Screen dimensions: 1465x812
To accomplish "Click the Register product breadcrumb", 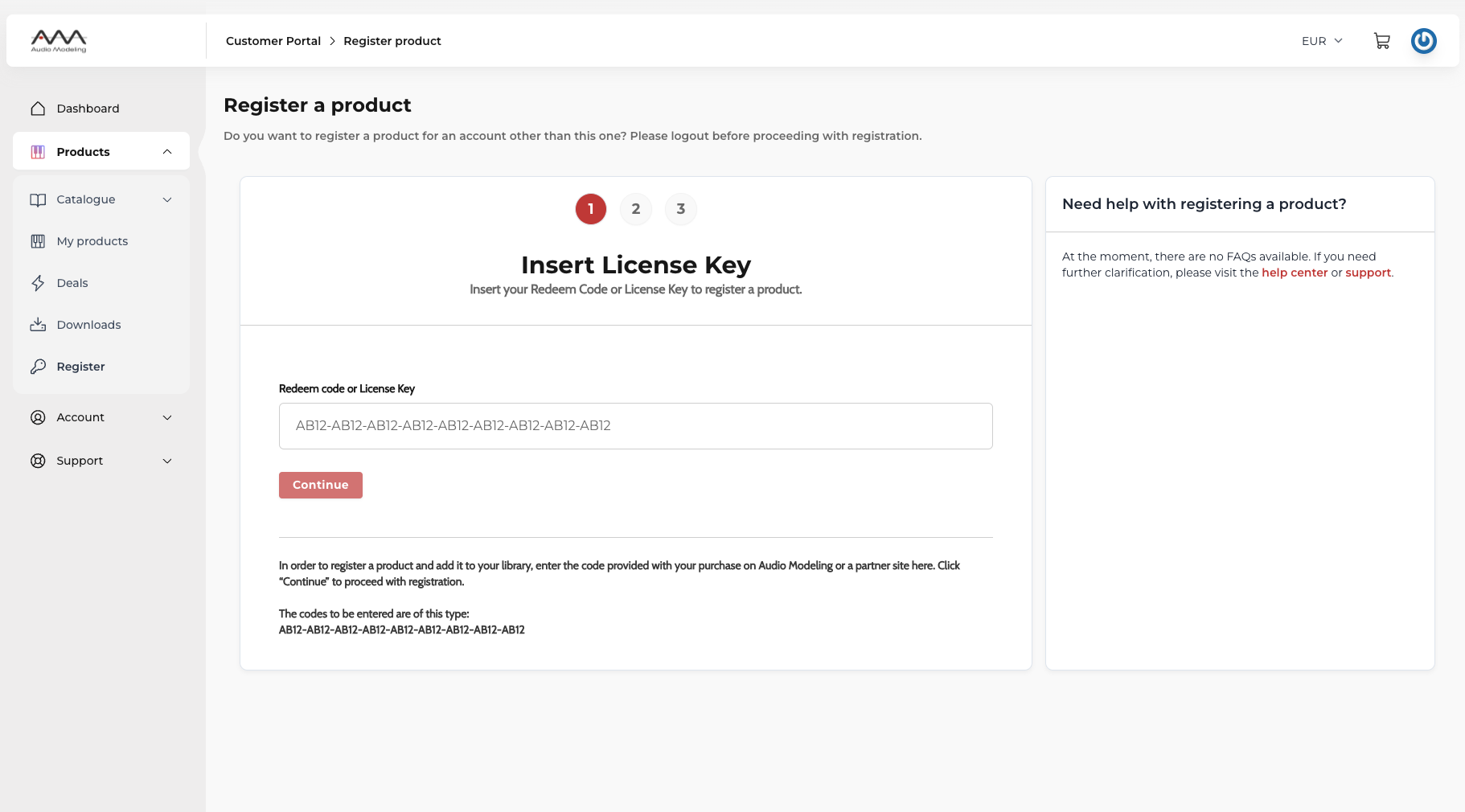I will (x=392, y=41).
